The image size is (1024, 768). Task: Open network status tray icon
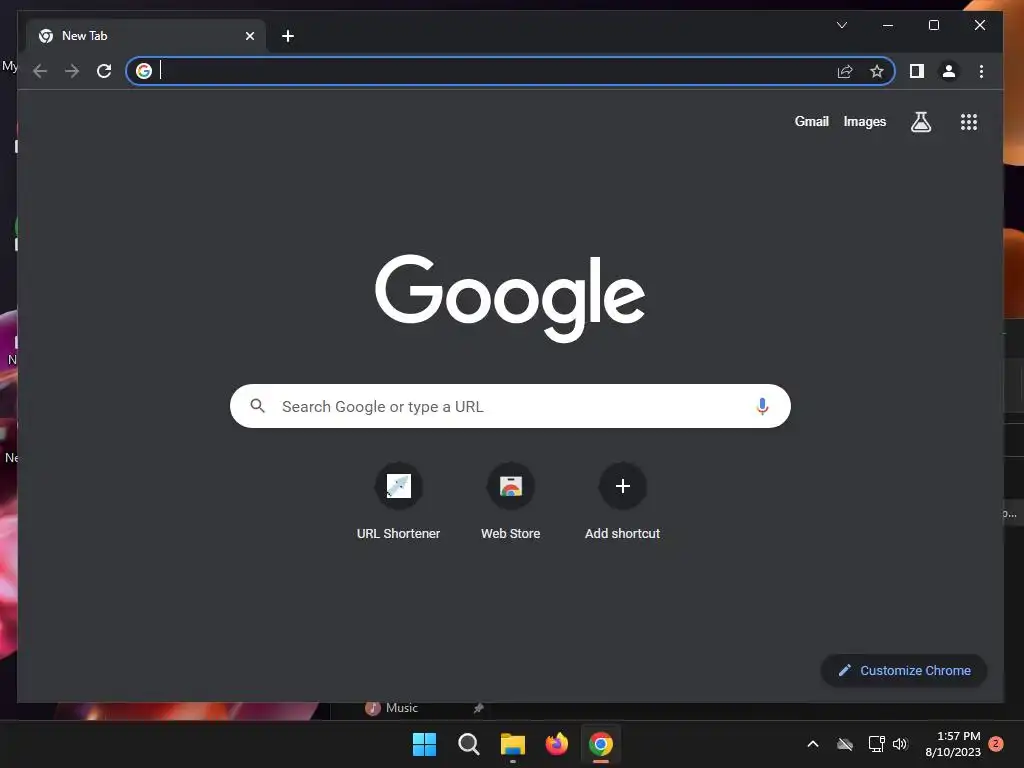click(876, 744)
